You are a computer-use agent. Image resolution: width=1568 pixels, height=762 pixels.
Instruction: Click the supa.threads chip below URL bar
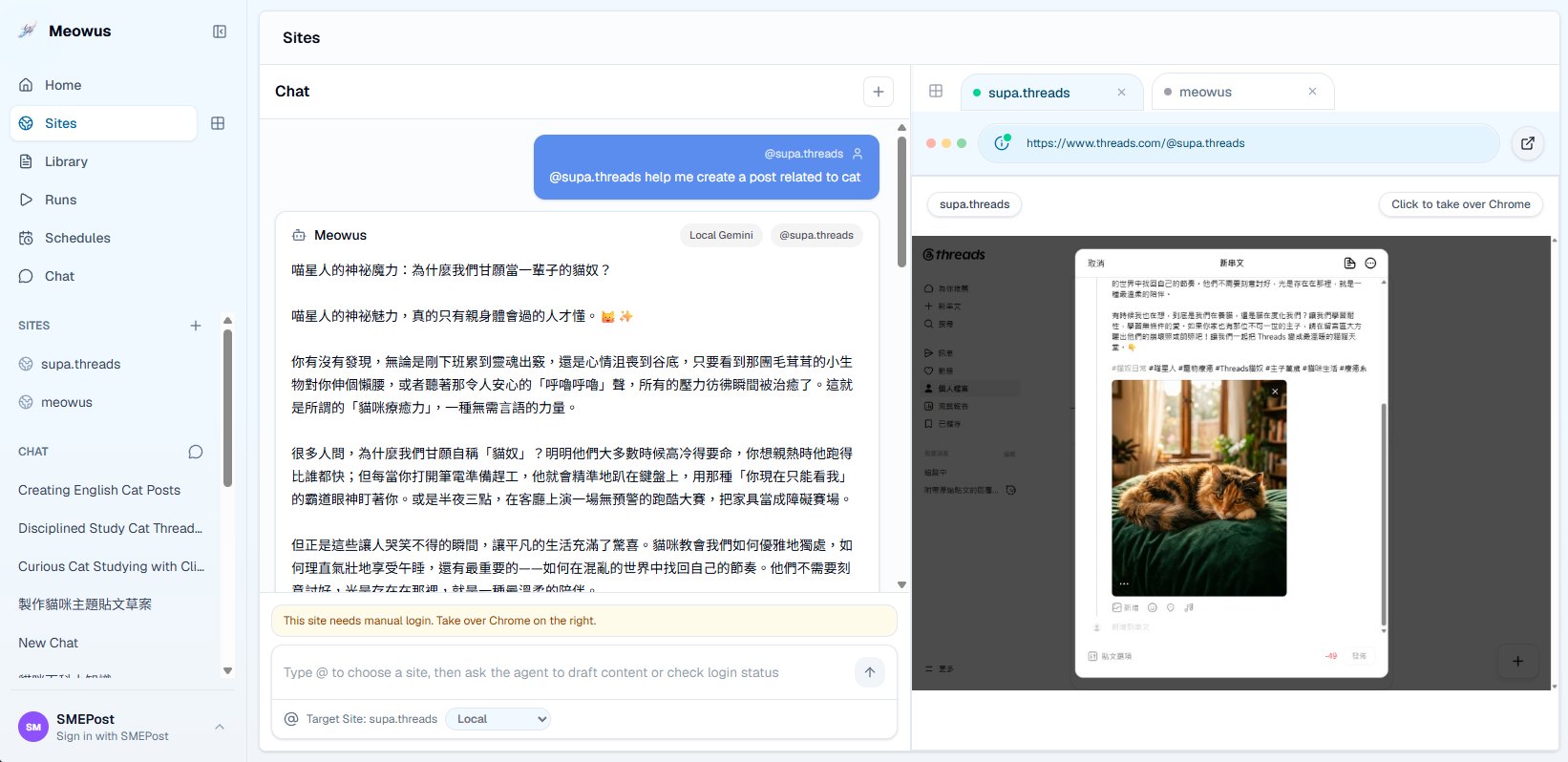(x=974, y=204)
